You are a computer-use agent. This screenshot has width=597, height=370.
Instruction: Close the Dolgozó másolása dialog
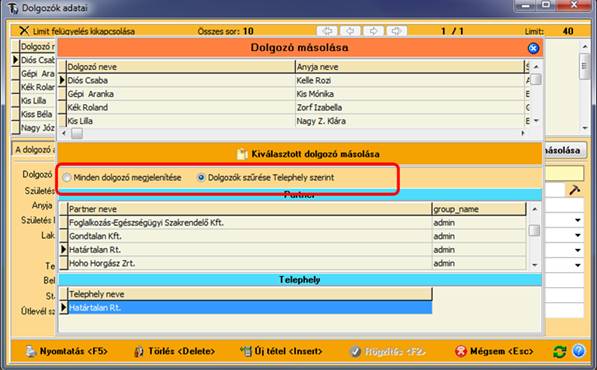click(533, 48)
